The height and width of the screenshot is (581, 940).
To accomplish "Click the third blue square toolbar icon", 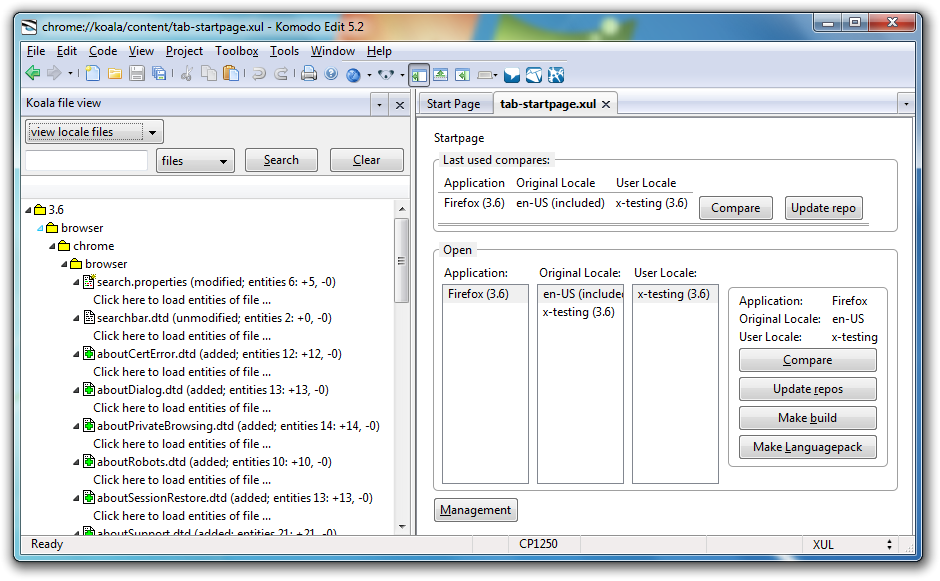I will tap(556, 75).
